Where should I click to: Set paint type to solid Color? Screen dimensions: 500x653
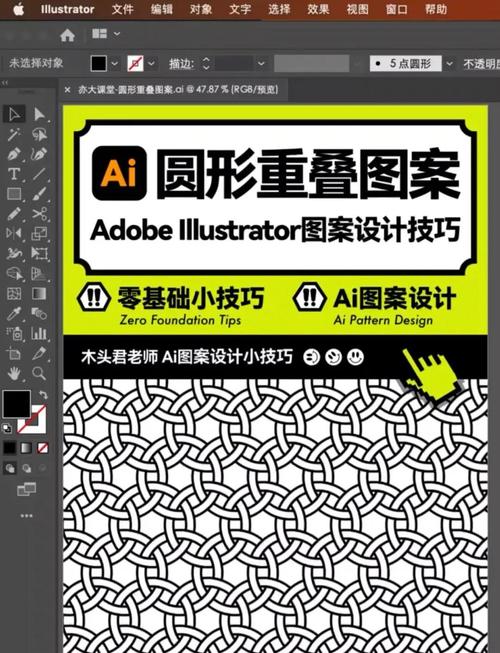[x=10, y=448]
